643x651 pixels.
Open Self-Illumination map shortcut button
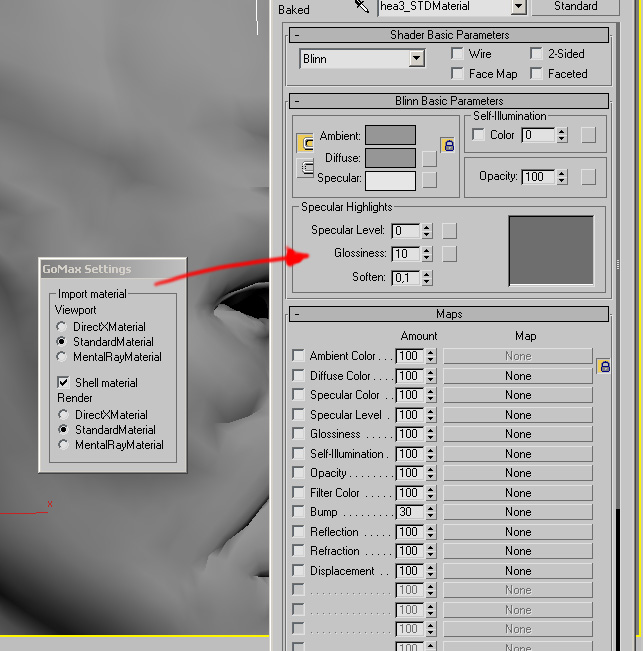pyautogui.click(x=588, y=135)
